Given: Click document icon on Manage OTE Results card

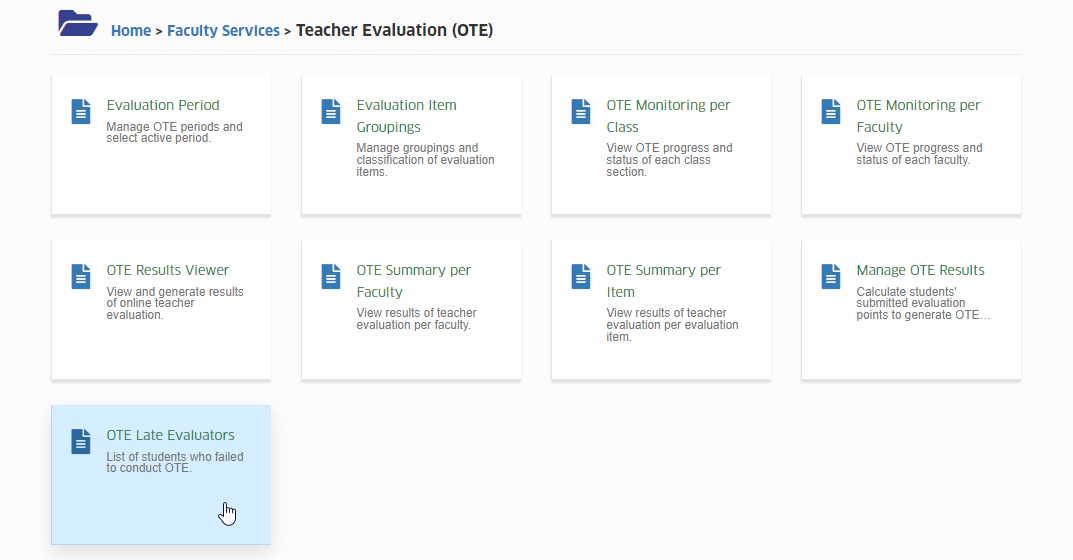Looking at the screenshot, I should click(831, 277).
